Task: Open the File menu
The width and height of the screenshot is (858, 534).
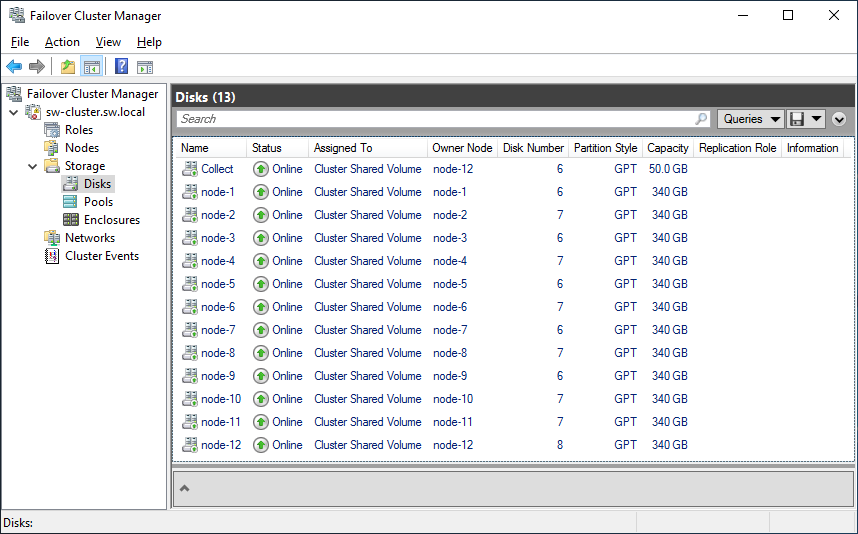Action: pos(20,42)
